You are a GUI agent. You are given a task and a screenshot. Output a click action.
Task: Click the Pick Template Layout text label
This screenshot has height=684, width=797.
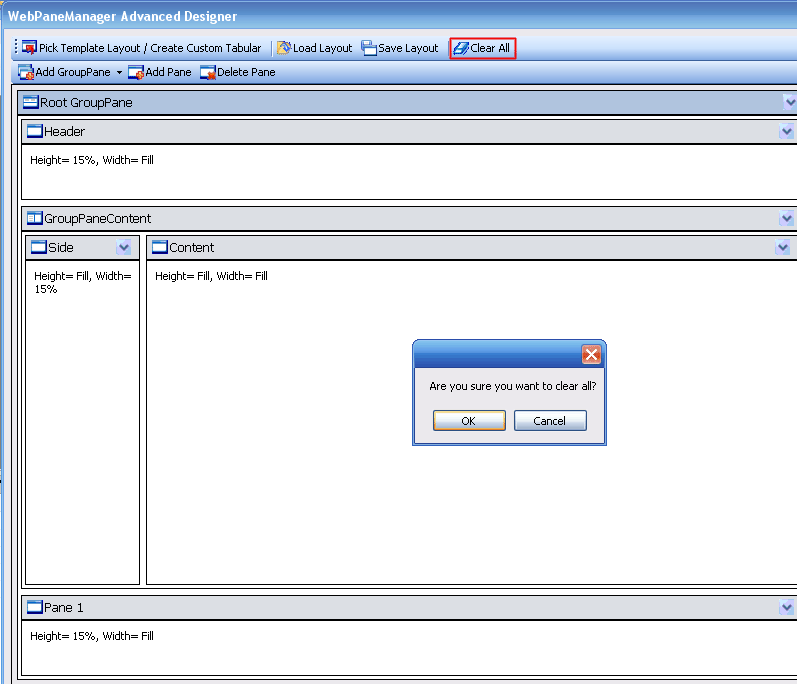pyautogui.click(x=150, y=48)
